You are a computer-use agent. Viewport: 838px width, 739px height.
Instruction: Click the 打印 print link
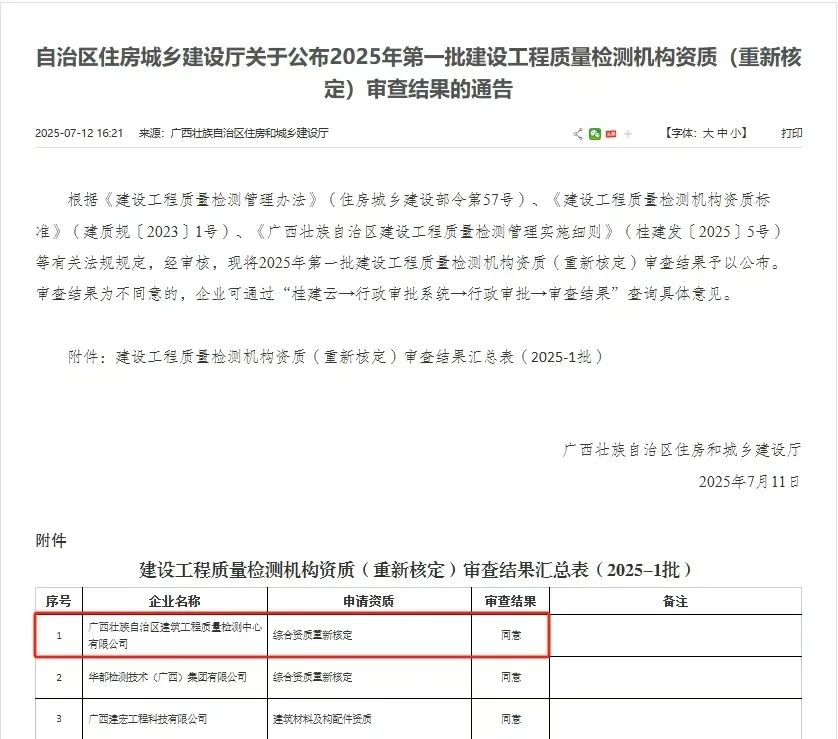(x=792, y=133)
